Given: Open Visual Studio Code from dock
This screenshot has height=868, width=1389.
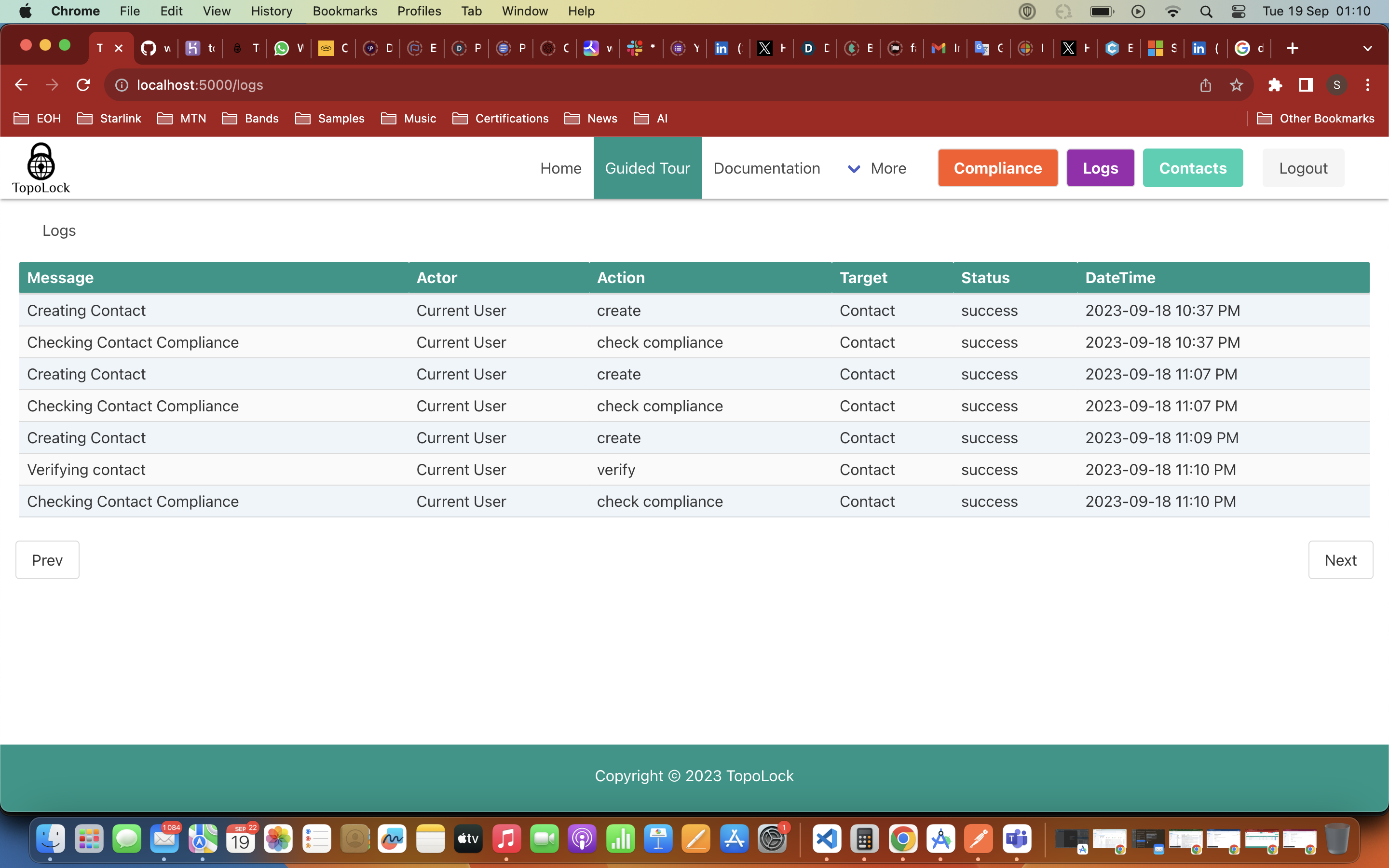Looking at the screenshot, I should 827,839.
